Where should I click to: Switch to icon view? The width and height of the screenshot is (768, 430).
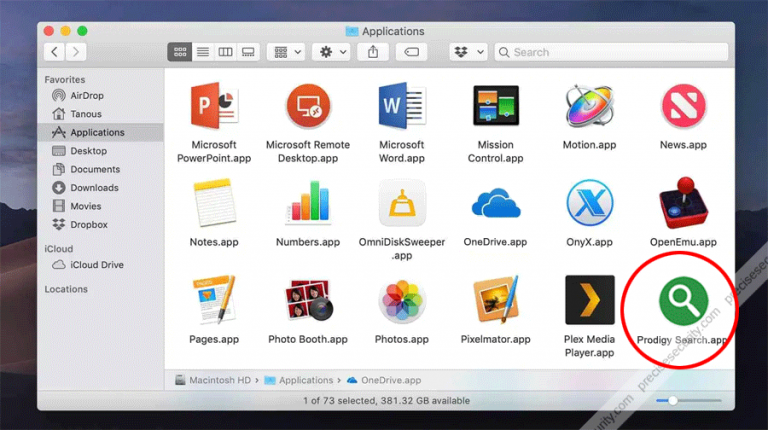[x=180, y=52]
